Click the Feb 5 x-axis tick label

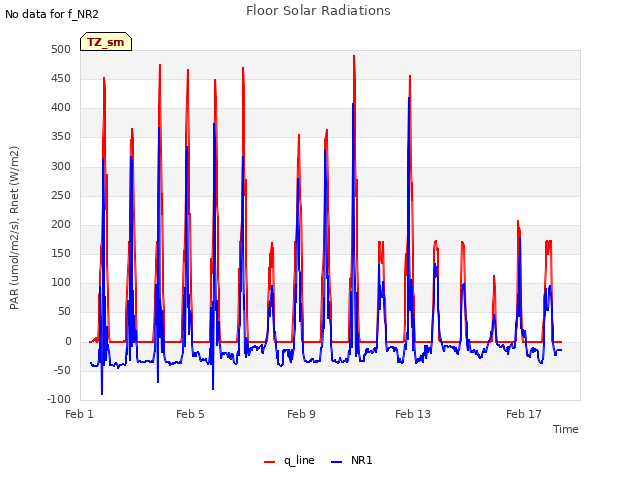click(x=190, y=414)
